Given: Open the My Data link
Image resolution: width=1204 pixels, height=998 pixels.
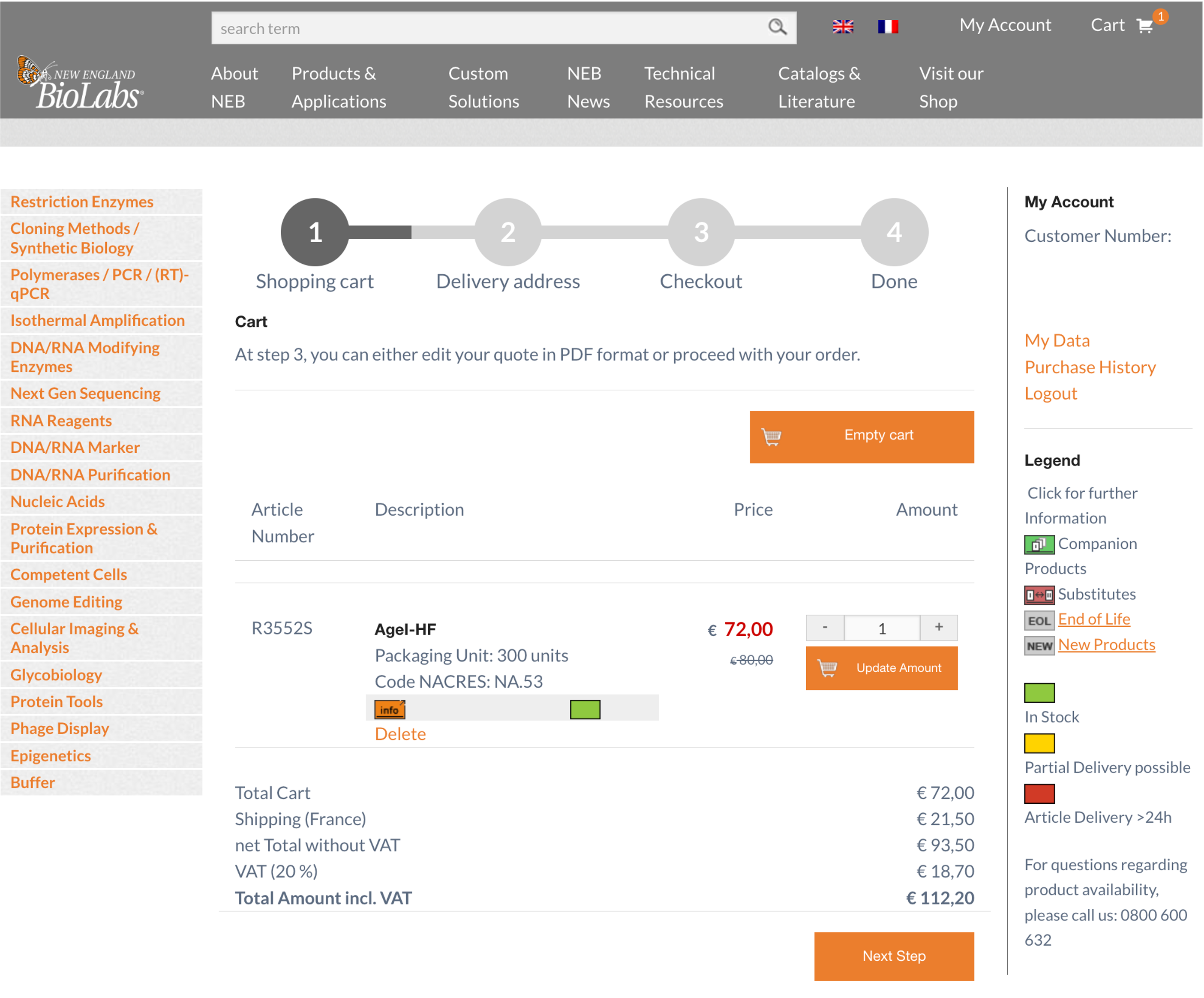Looking at the screenshot, I should pyautogui.click(x=1057, y=341).
